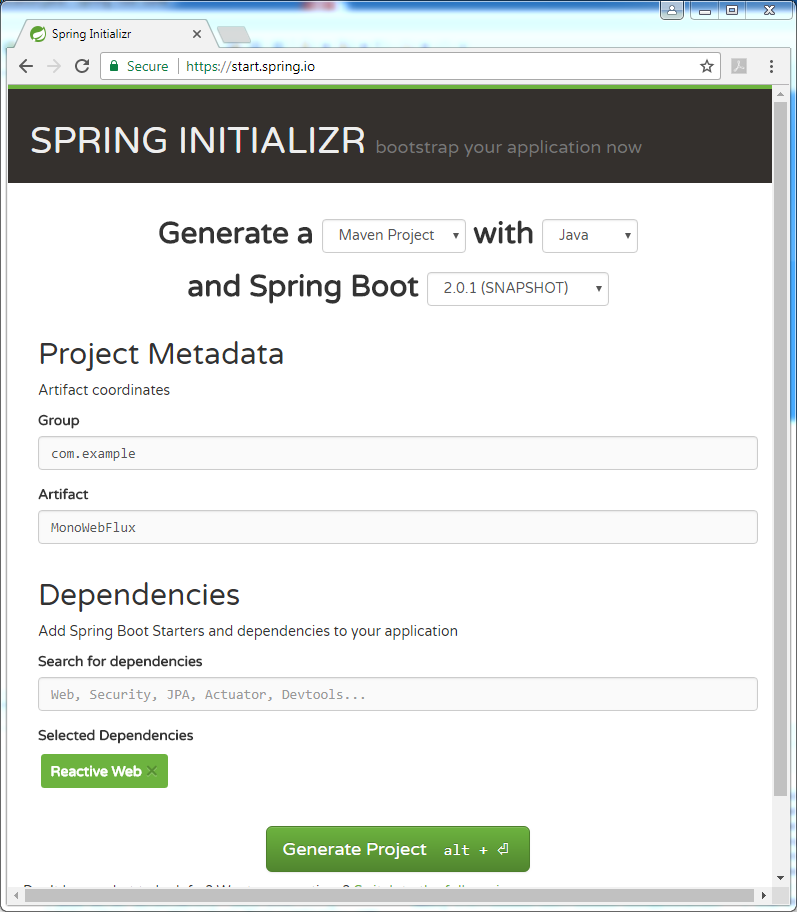Image resolution: width=797 pixels, height=912 pixels.
Task: Focus the Group field containing com.example
Action: coord(398,453)
